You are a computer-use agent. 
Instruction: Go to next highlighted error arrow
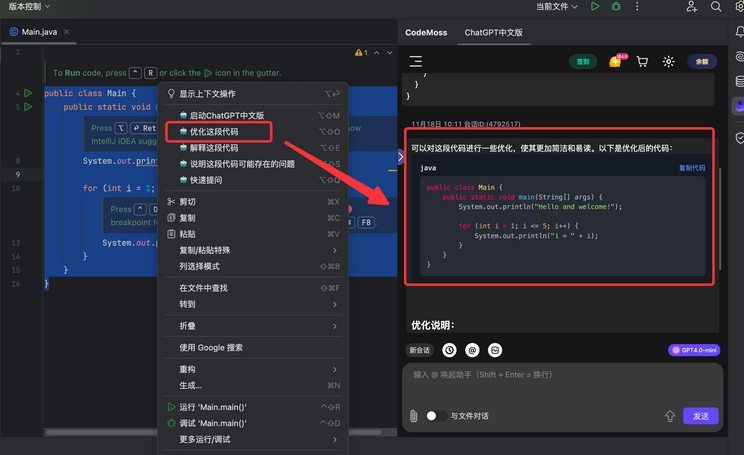[390, 53]
